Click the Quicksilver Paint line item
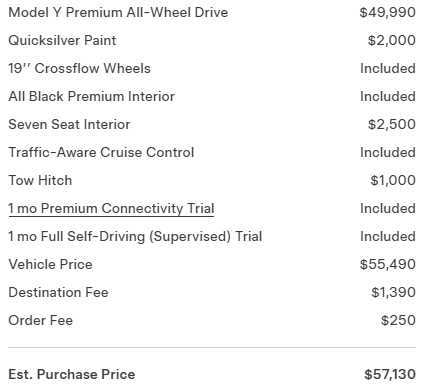 point(62,41)
